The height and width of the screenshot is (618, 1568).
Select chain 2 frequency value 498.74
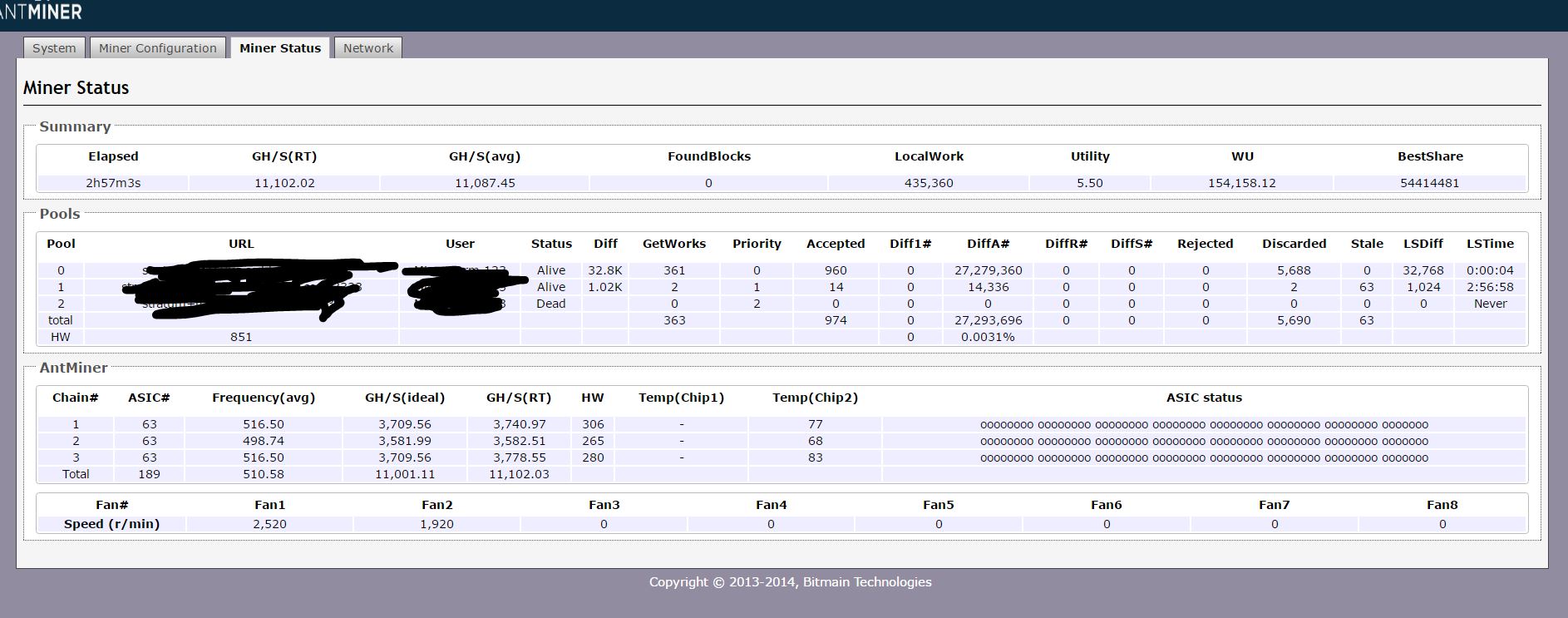coord(264,441)
